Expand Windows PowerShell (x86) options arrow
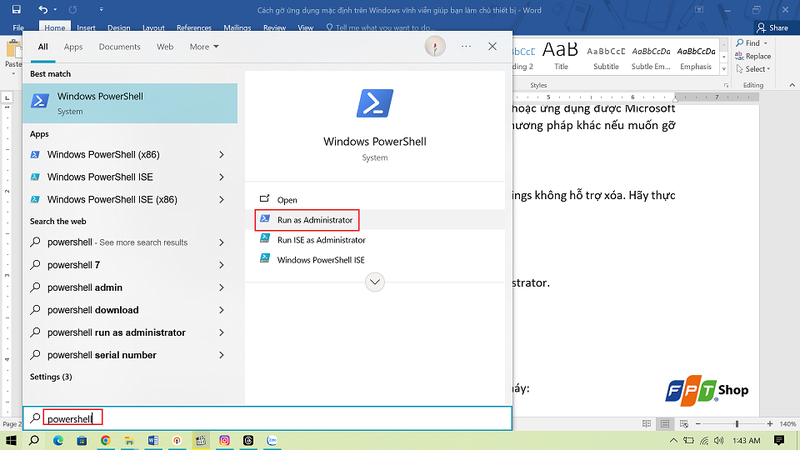The height and width of the screenshot is (450, 800). [x=222, y=155]
